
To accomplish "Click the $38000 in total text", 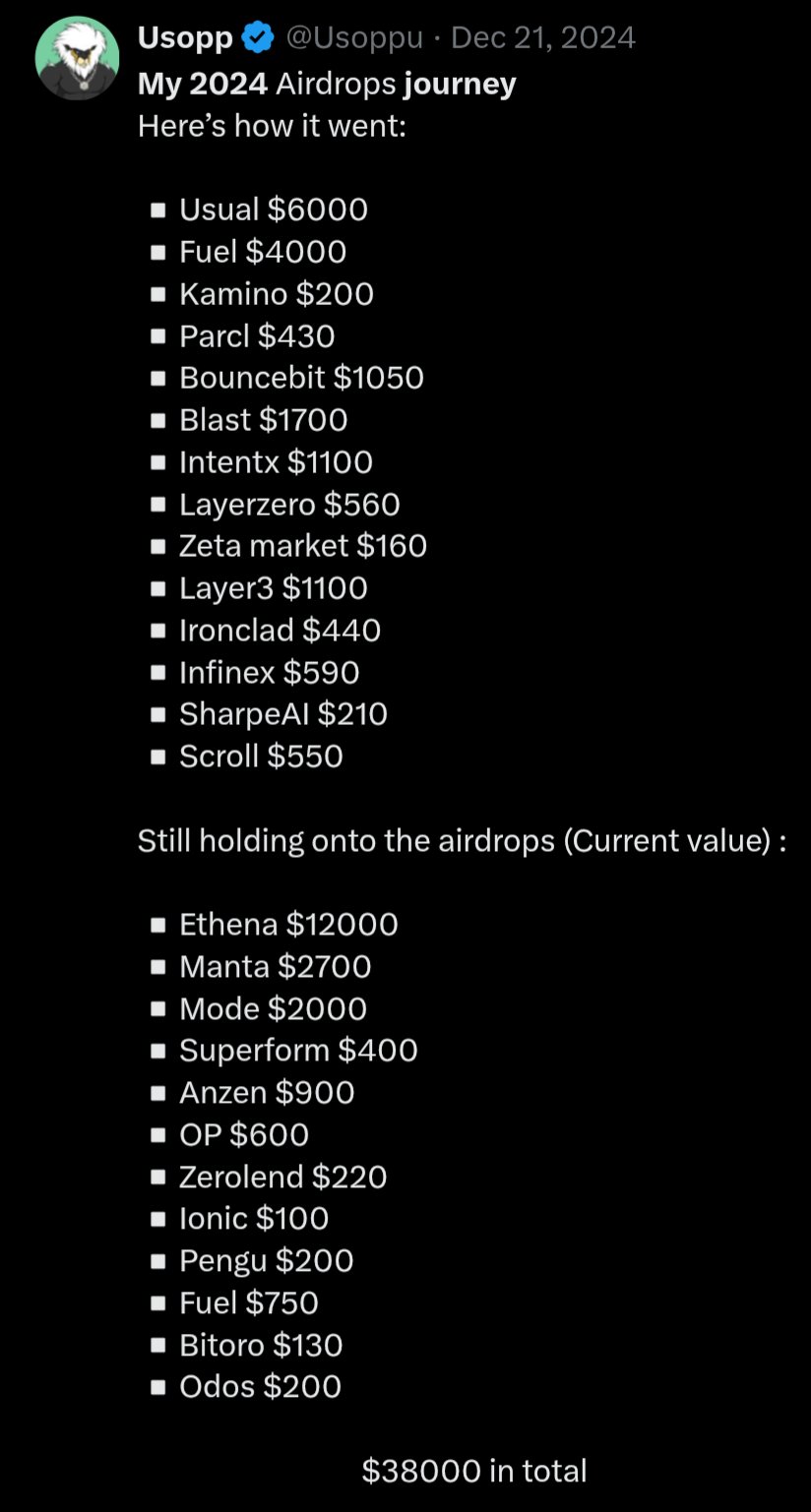I will pyautogui.click(x=474, y=1471).
